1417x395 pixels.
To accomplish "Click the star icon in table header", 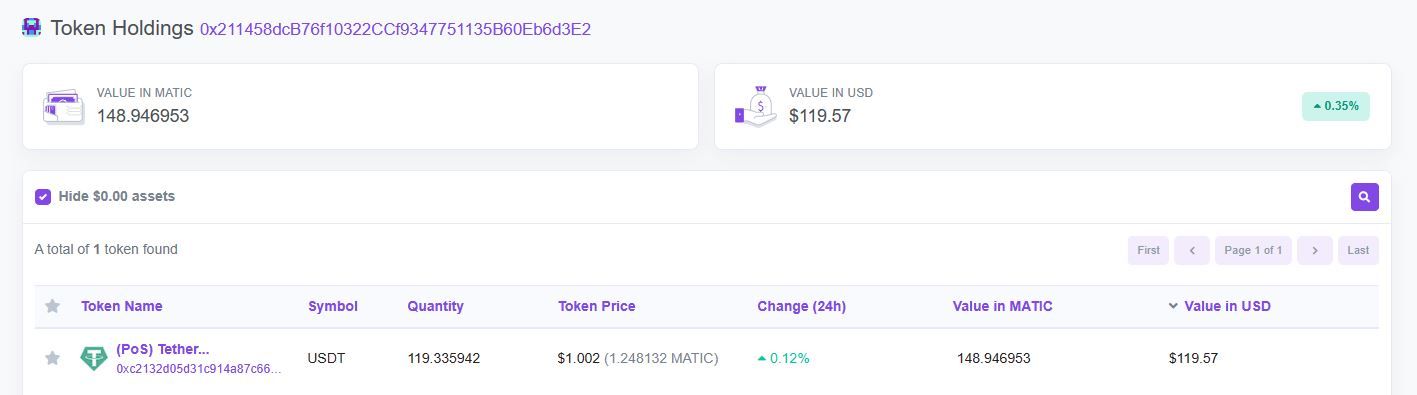I will tap(52, 306).
